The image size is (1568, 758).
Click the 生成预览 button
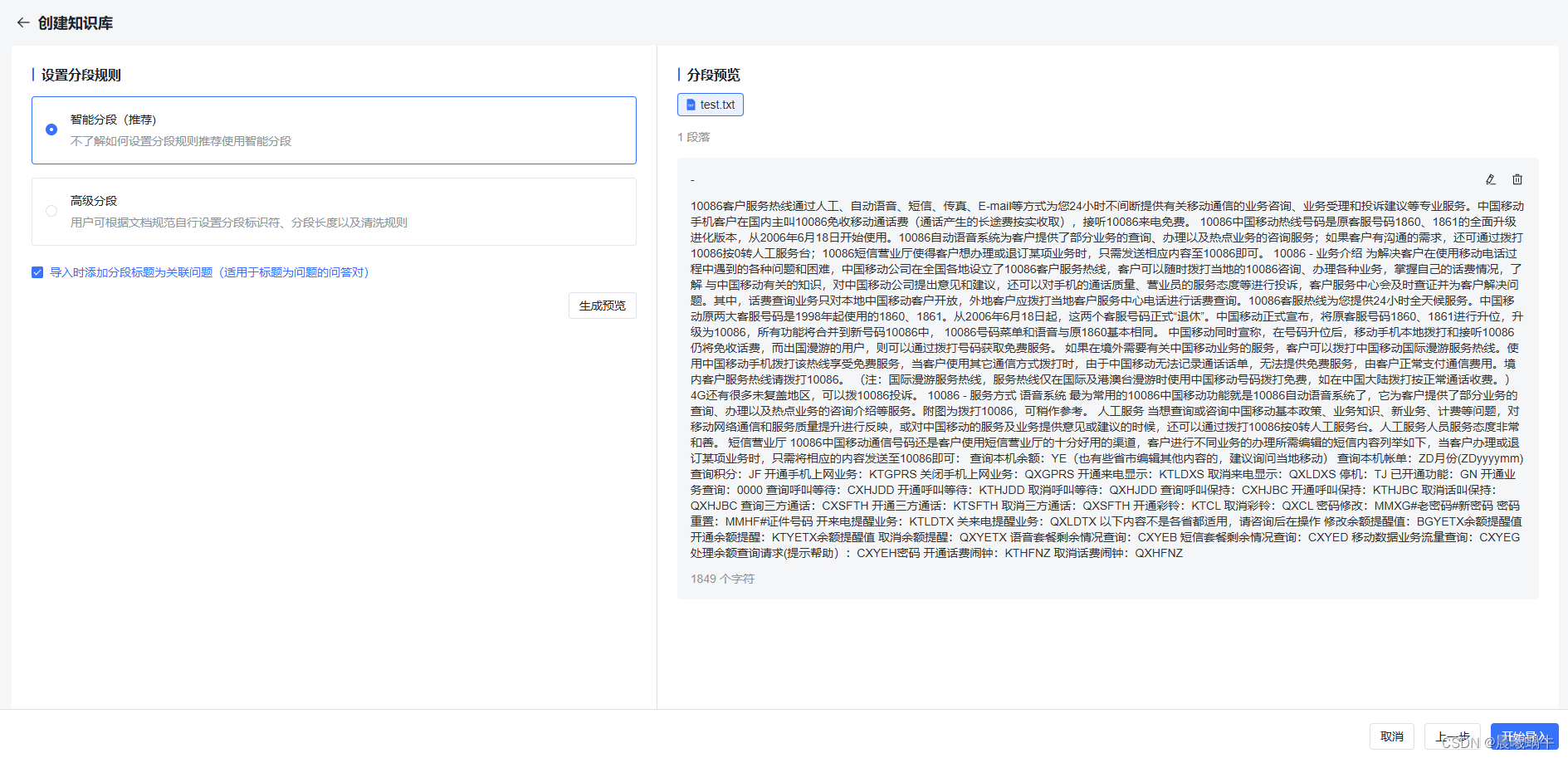602,306
